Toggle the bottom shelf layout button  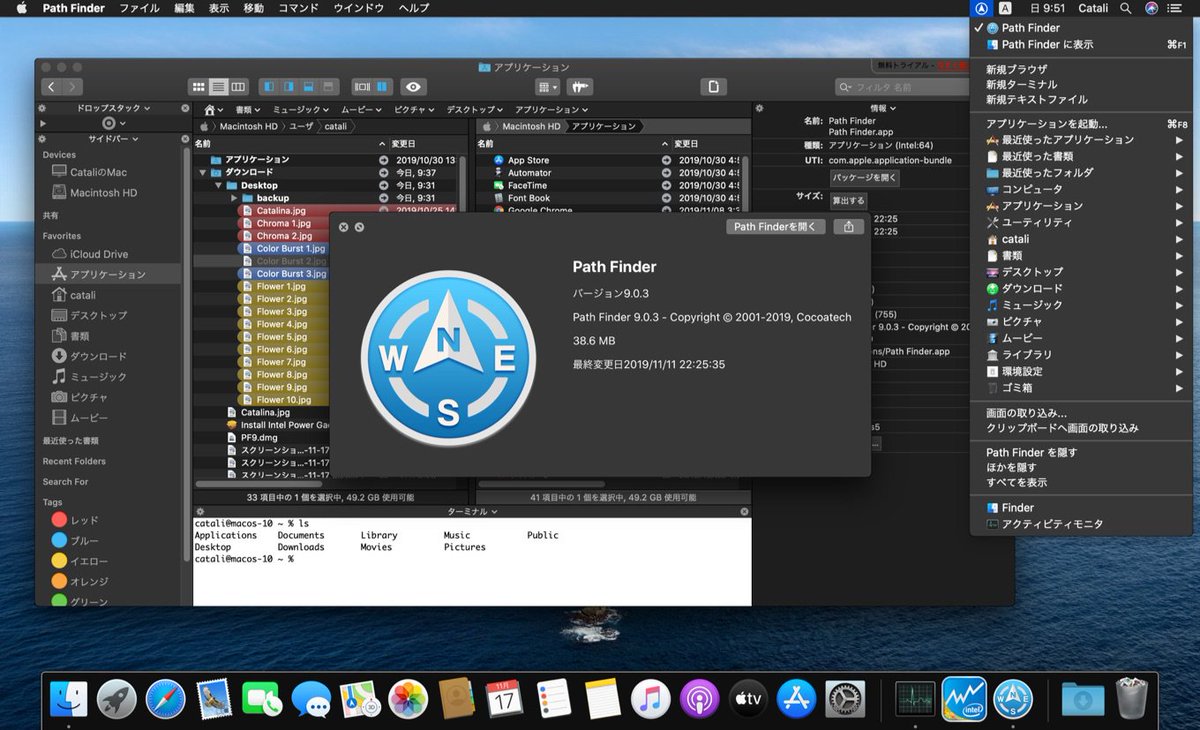point(309,87)
